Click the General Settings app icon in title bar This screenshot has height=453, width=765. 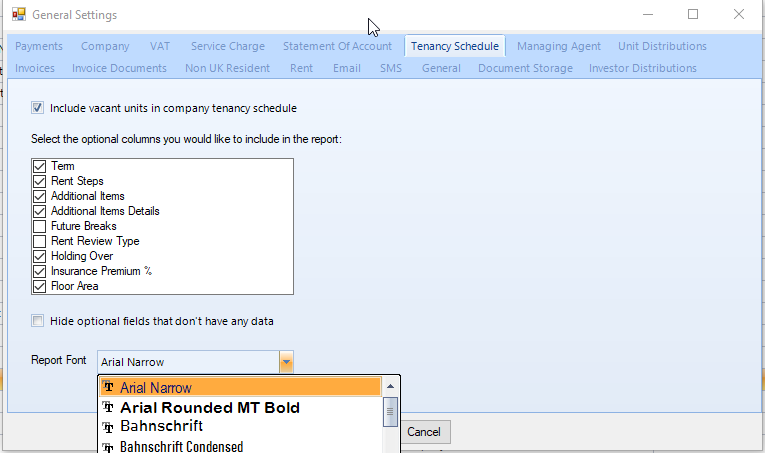pyautogui.click(x=19, y=15)
